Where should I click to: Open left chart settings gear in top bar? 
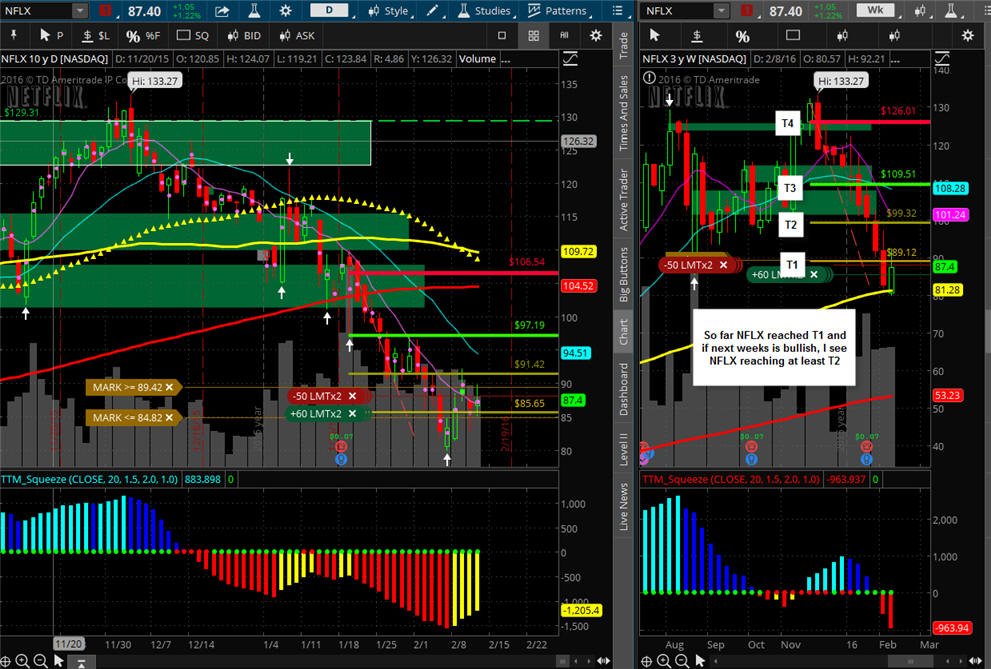pos(286,11)
